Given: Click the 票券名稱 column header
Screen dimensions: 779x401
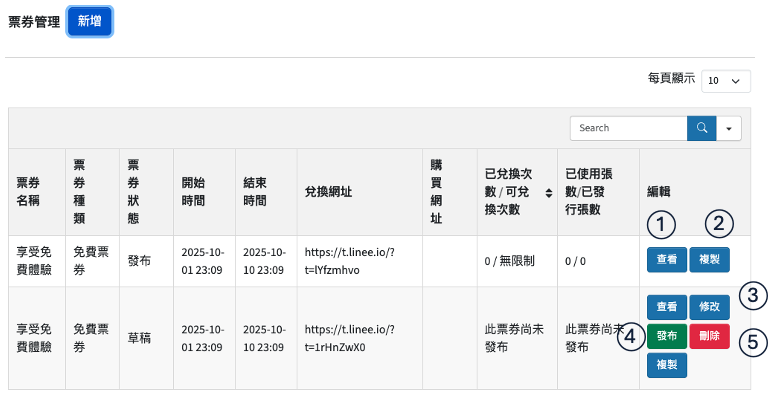Looking at the screenshot, I should click(x=29, y=191).
